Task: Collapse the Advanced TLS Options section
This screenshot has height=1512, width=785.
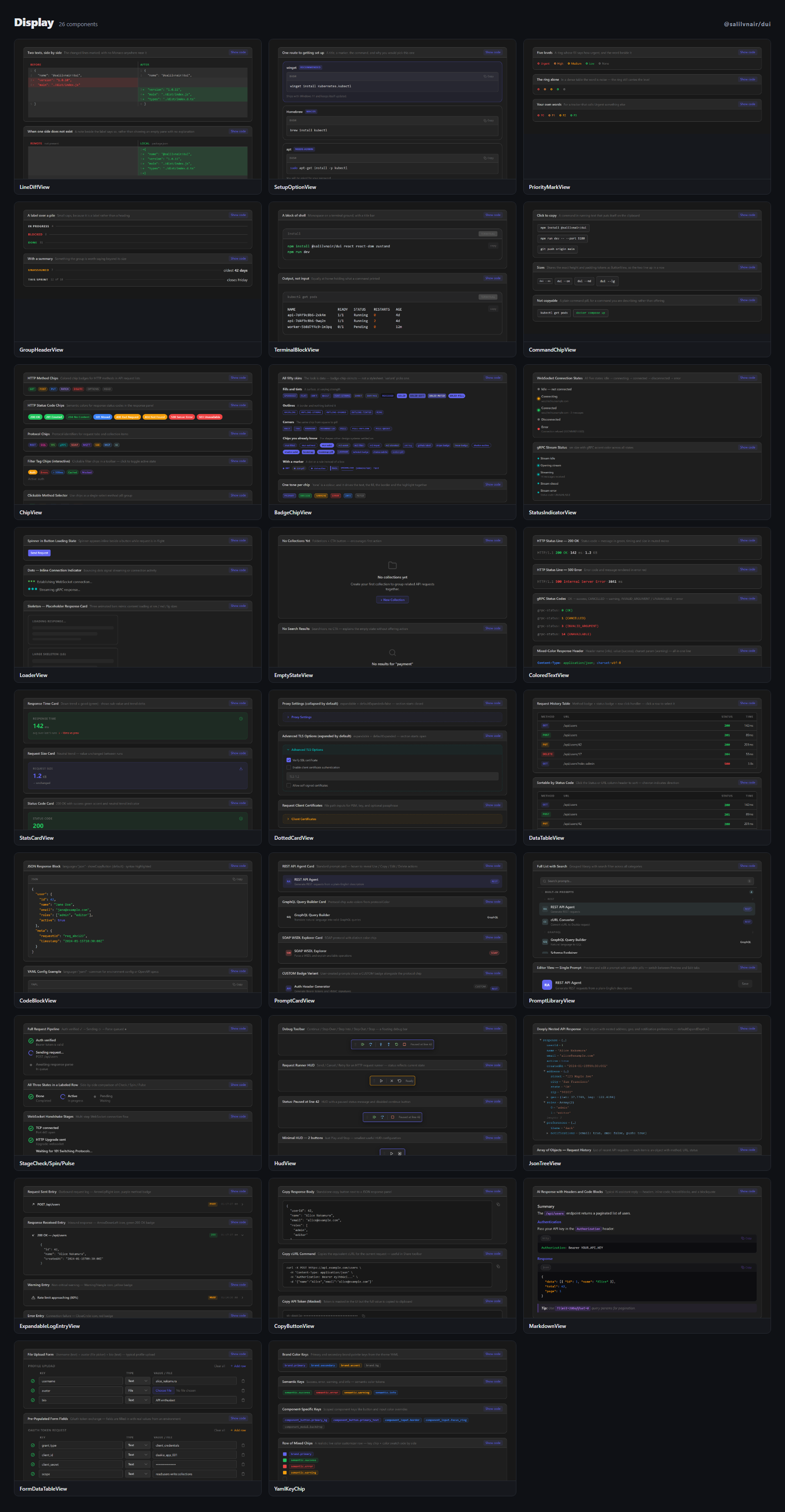Action: (x=392, y=749)
